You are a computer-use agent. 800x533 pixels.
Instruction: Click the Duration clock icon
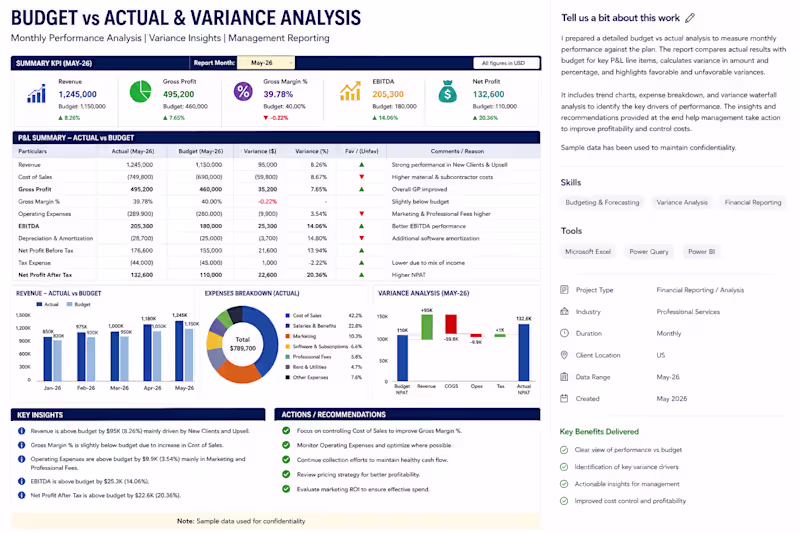[564, 333]
